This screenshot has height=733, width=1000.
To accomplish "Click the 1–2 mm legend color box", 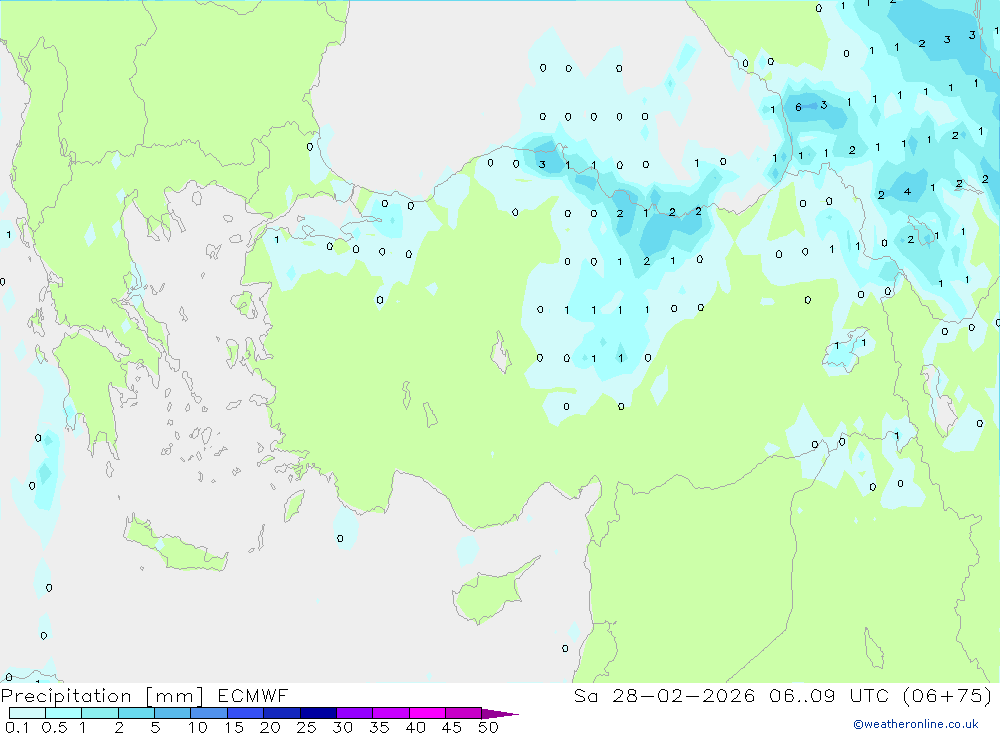I will click(100, 713).
